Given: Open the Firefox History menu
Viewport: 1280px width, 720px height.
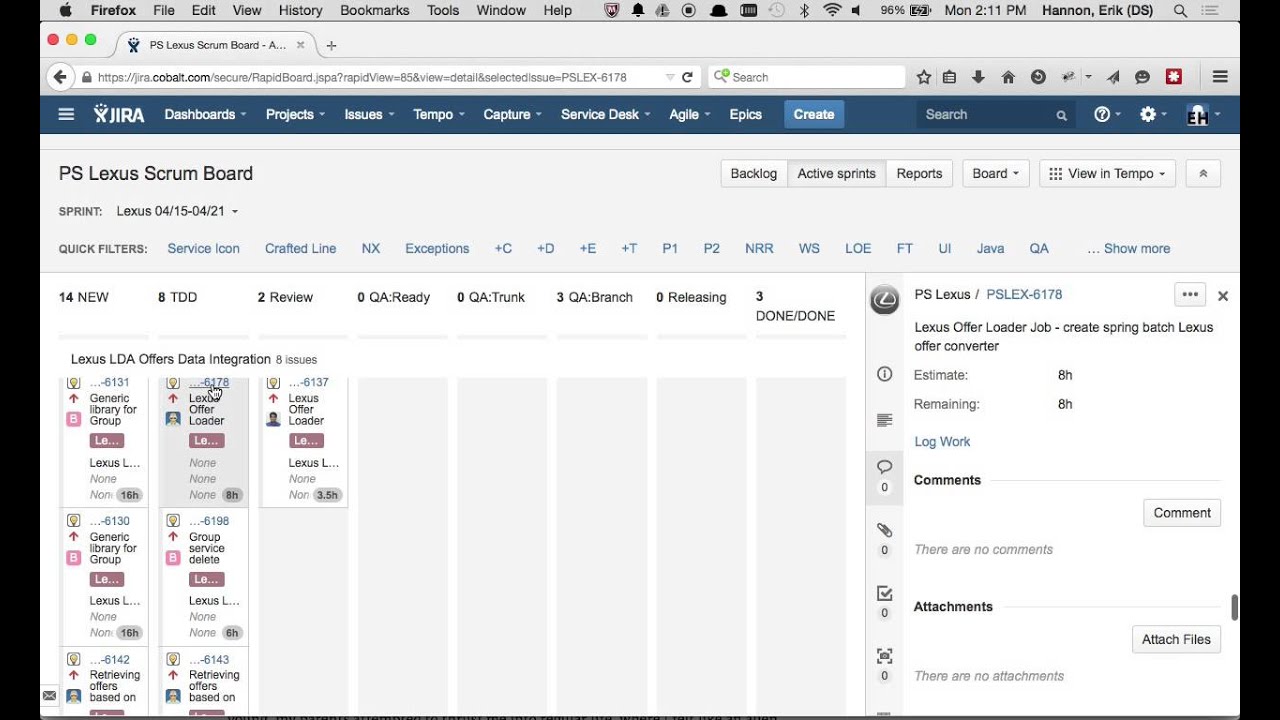Looking at the screenshot, I should pos(301,11).
